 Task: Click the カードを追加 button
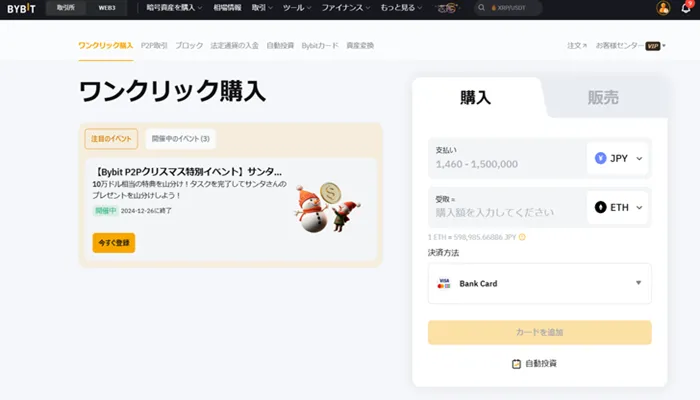(540, 332)
